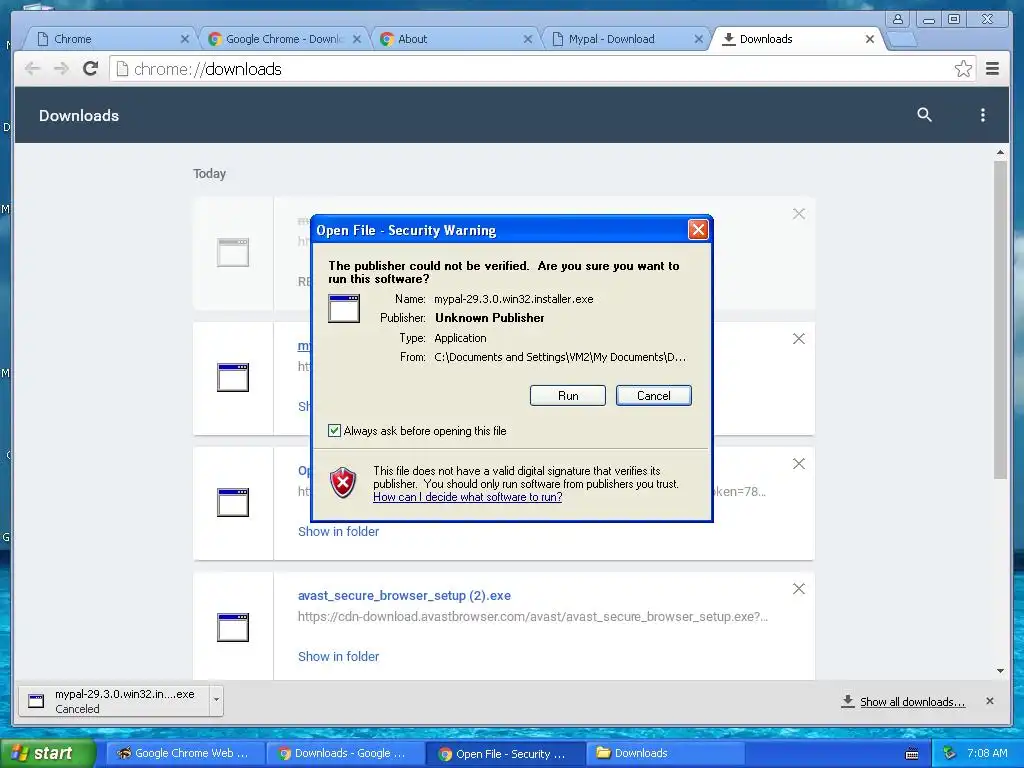Show avast_secure_browser_setup (2).exe in folder
This screenshot has width=1024, height=768.
(338, 656)
